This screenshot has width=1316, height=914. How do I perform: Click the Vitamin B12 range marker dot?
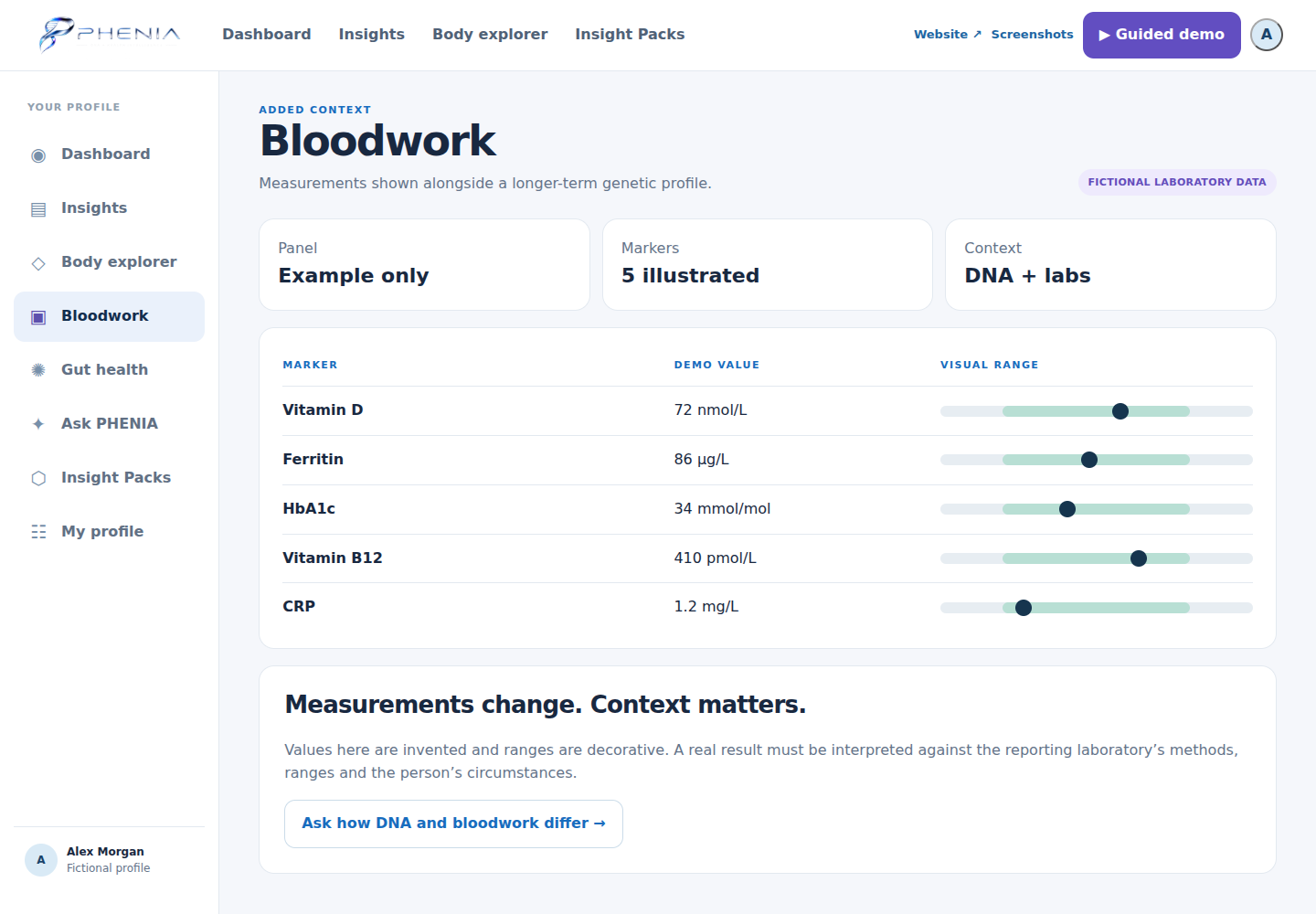tap(1139, 558)
